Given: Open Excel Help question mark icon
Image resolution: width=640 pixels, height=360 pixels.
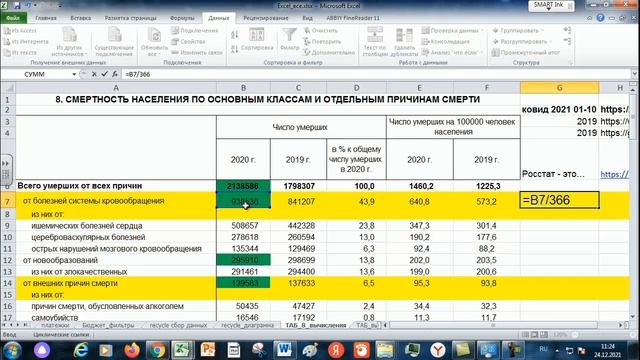Looking at the screenshot, I should (x=600, y=18).
